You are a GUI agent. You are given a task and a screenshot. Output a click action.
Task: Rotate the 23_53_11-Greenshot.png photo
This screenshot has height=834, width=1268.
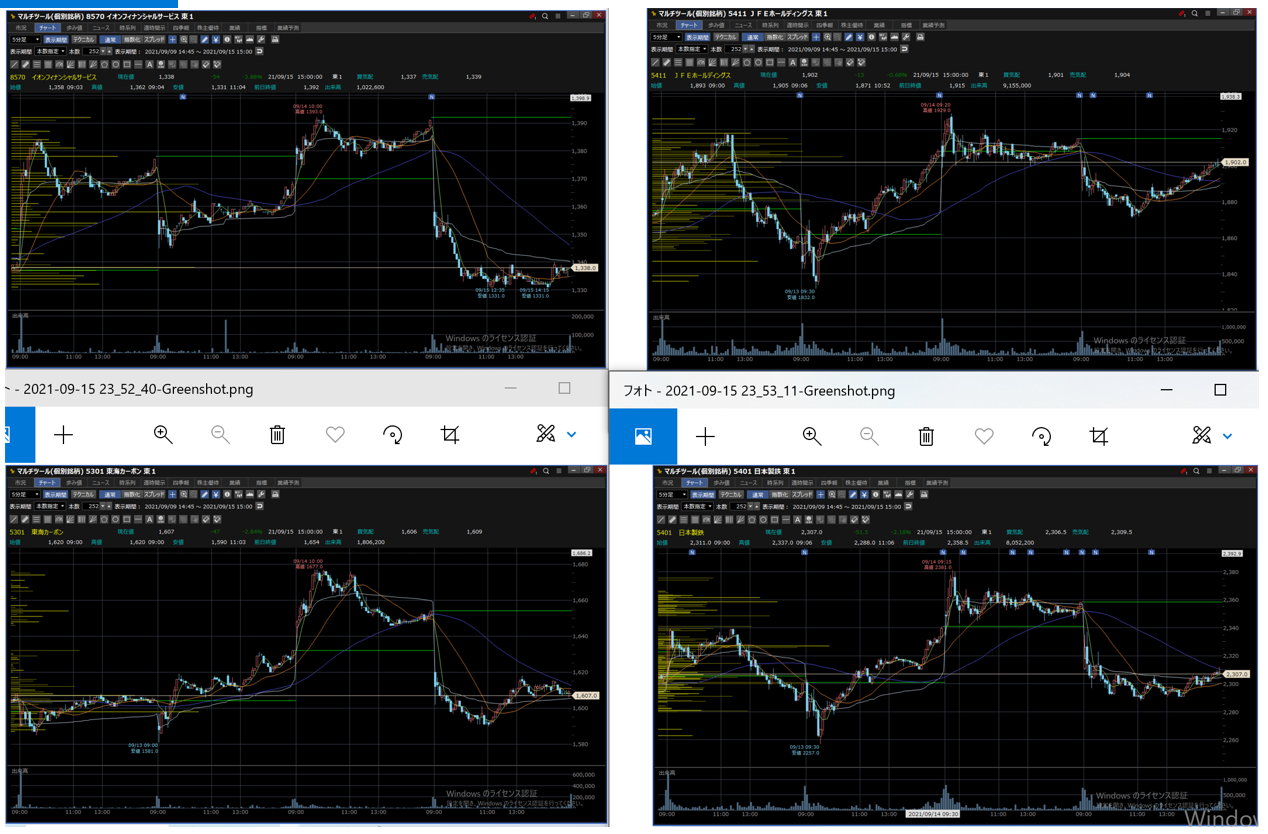[1042, 436]
